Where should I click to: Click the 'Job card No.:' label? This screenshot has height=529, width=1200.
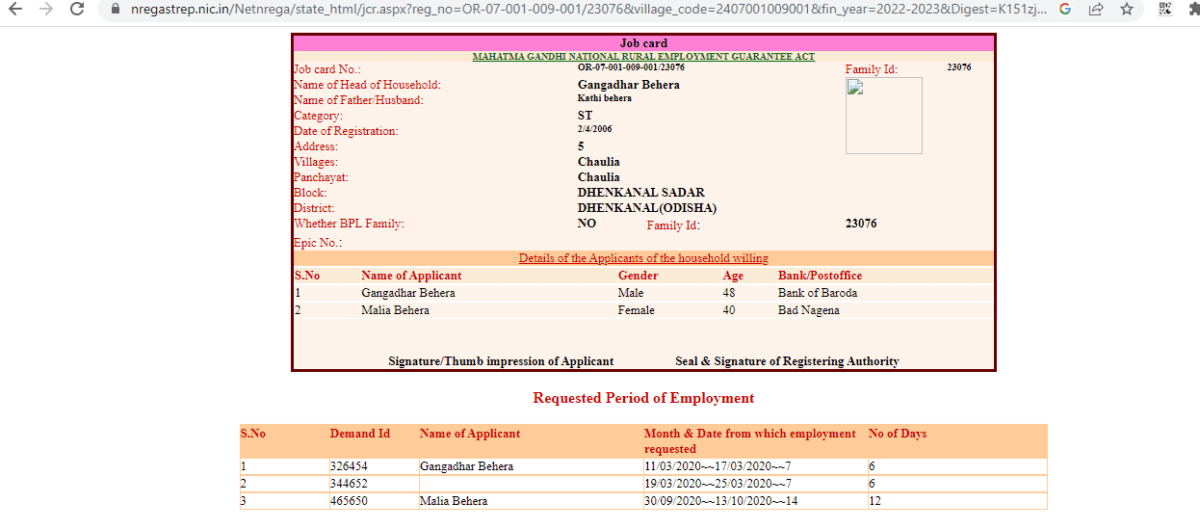click(327, 70)
